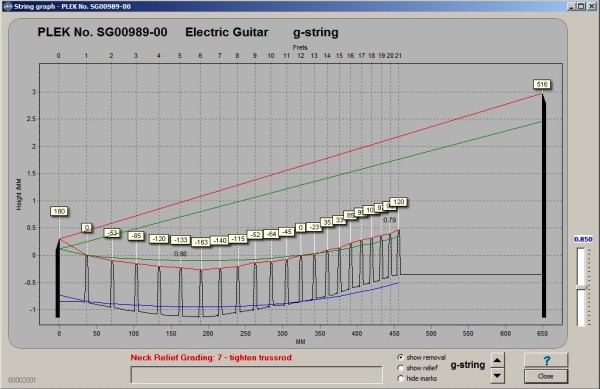Click the down arrow to switch string
This screenshot has height=389, width=600.
pos(497,376)
